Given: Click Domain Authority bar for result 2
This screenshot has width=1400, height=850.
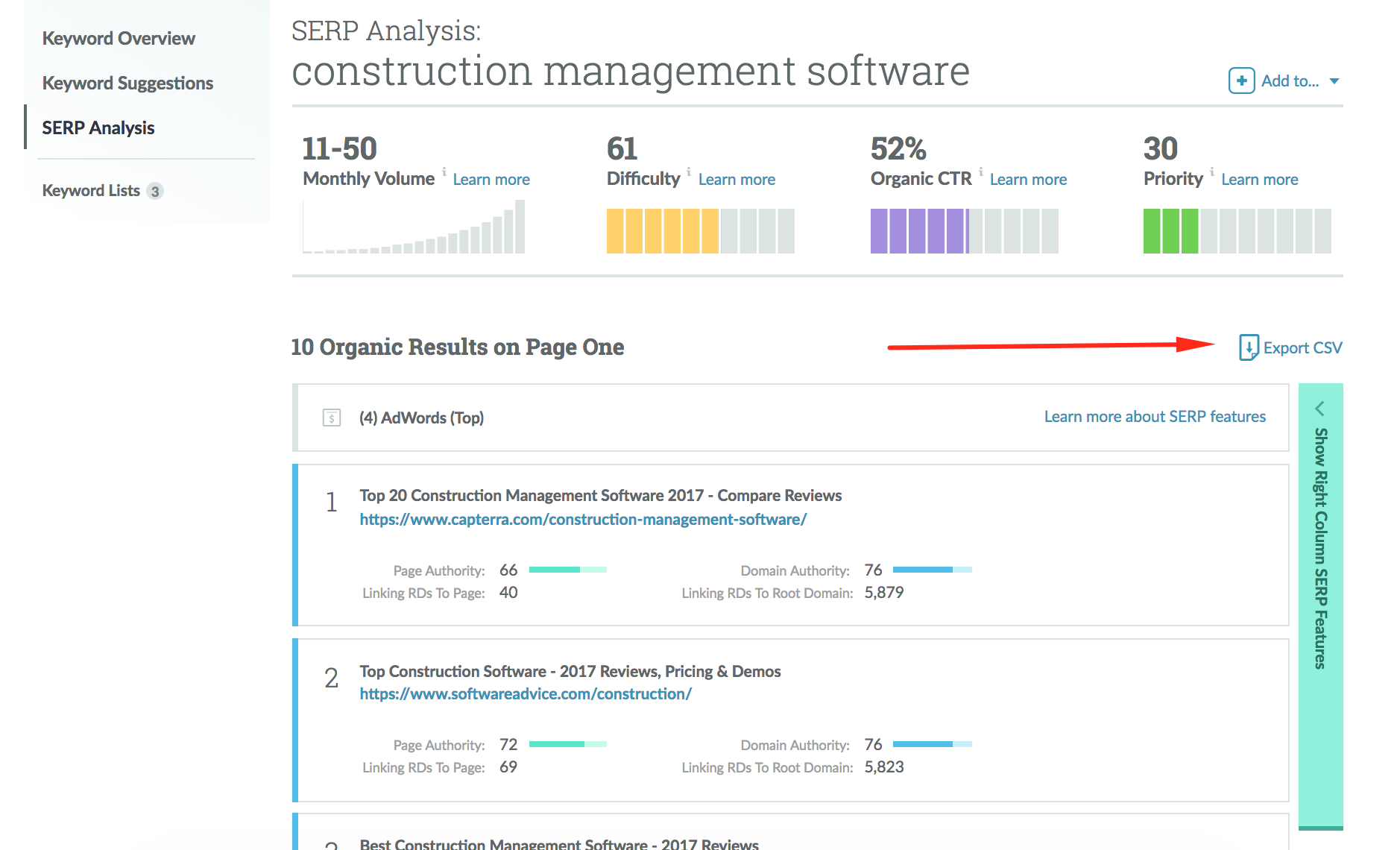Looking at the screenshot, I should 932,744.
